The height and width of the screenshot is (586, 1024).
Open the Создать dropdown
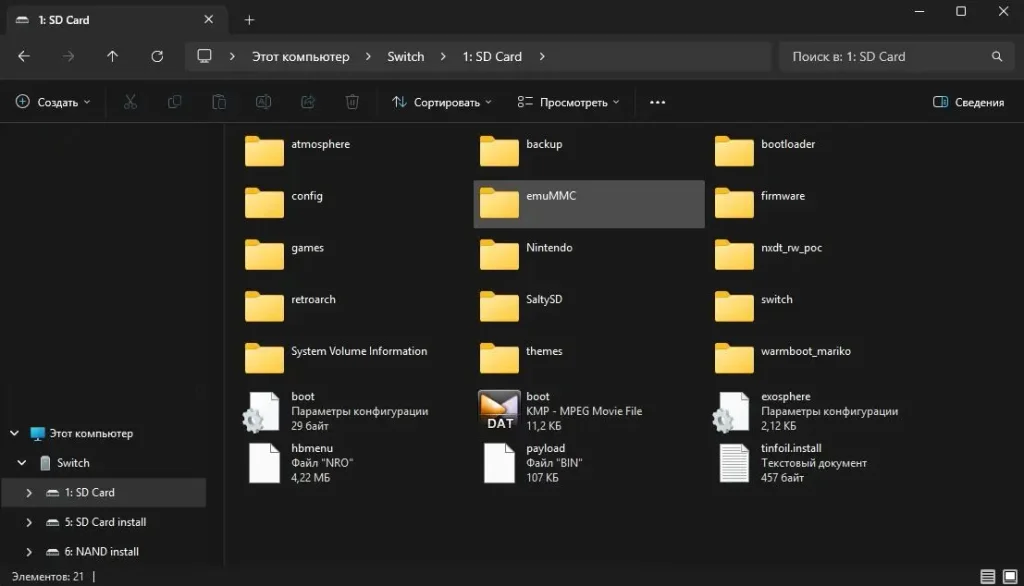point(53,102)
